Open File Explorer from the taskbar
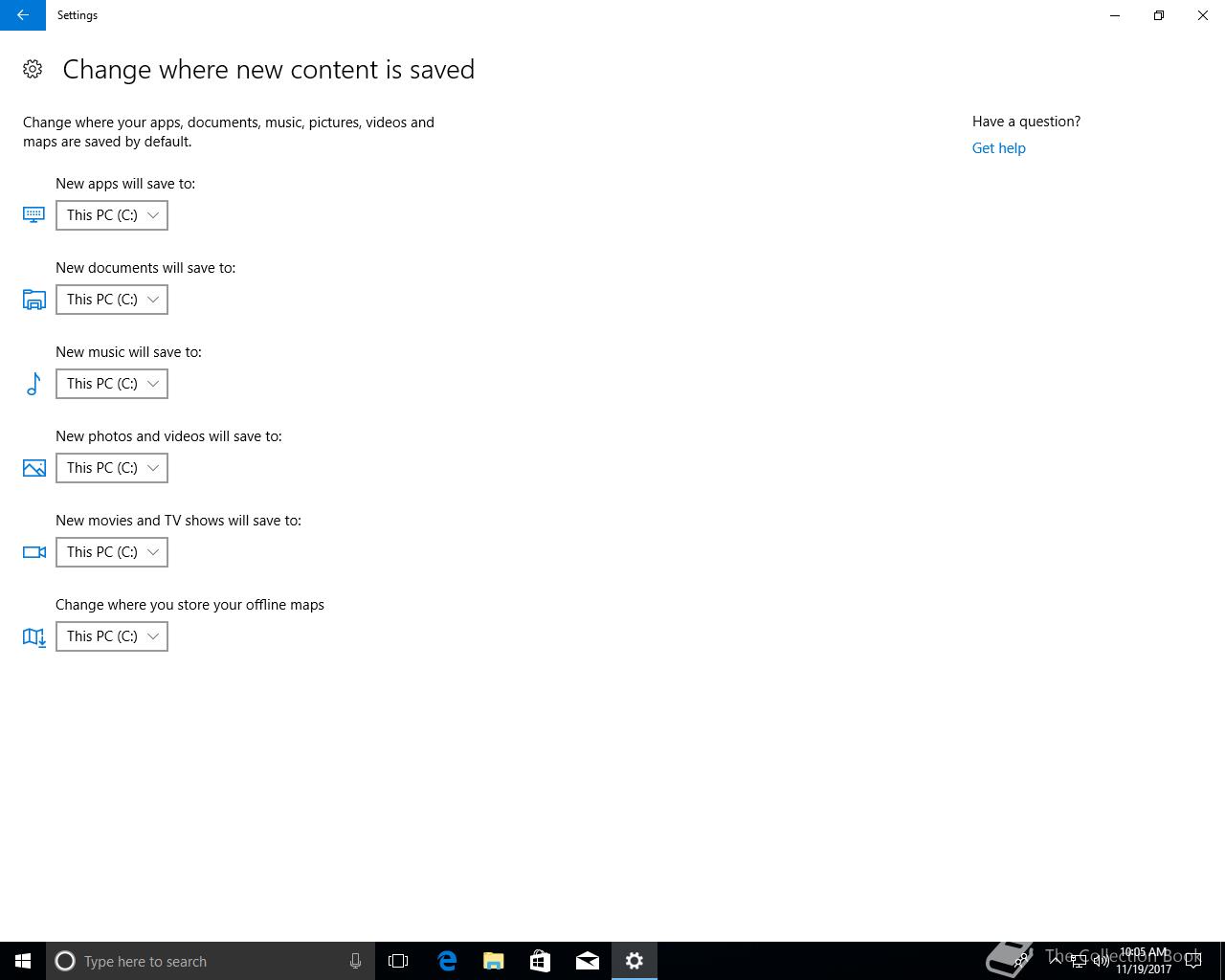The height and width of the screenshot is (980, 1225). tap(494, 961)
